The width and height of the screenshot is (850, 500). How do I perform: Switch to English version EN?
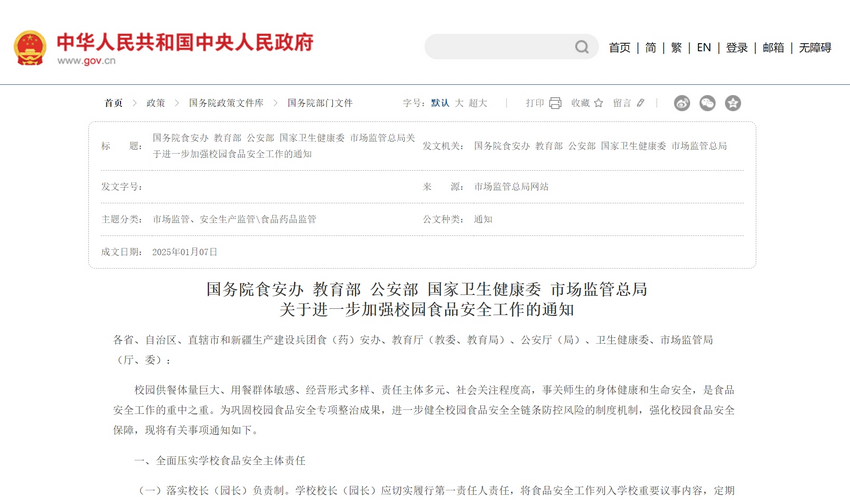704,48
